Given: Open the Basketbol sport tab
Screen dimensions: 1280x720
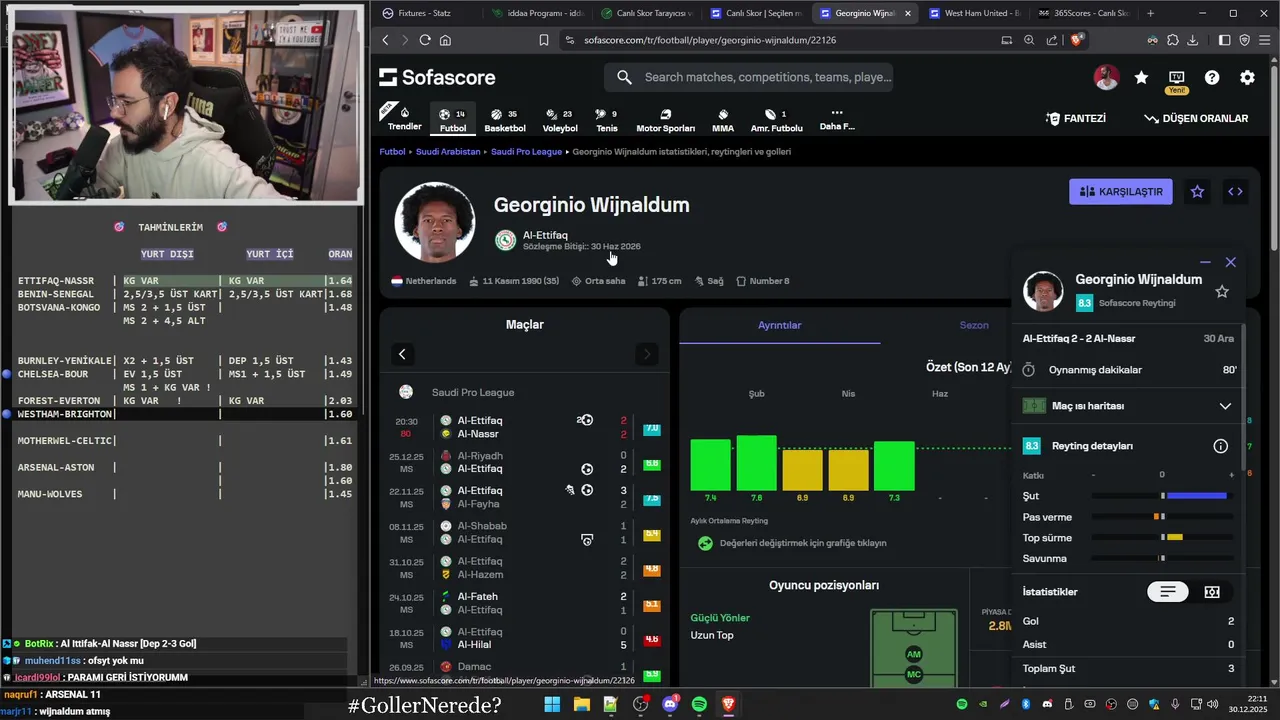Looking at the screenshot, I should (505, 119).
